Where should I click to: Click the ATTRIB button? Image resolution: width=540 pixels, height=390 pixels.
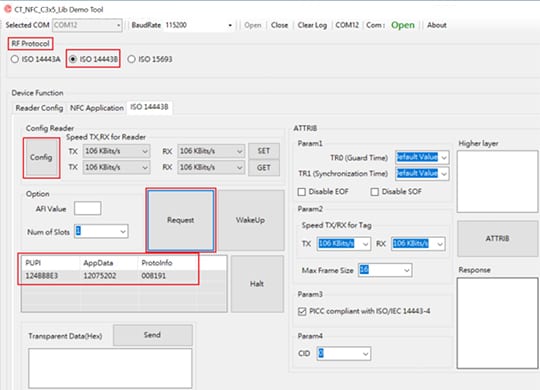[497, 238]
